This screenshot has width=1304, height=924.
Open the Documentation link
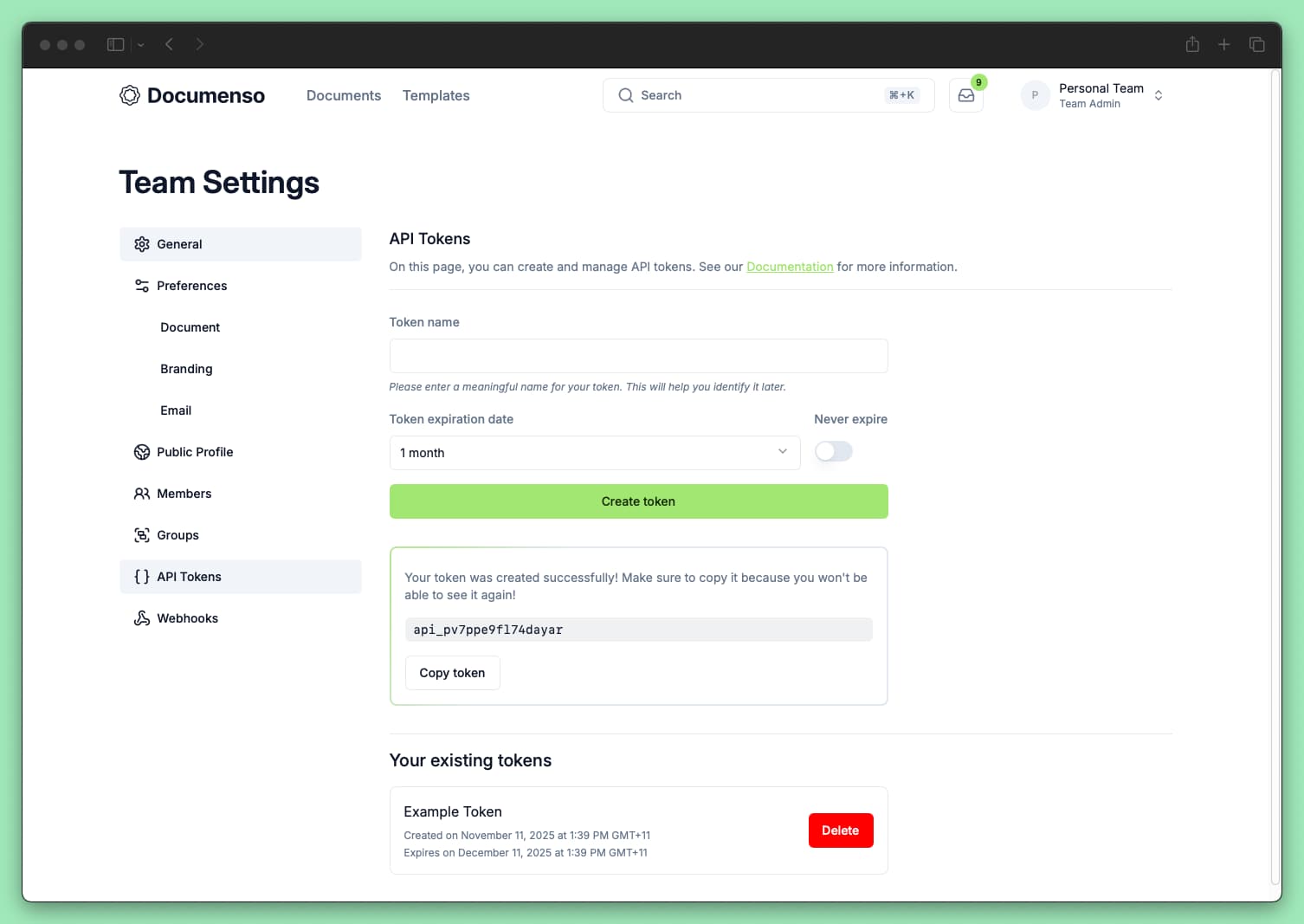tap(789, 267)
